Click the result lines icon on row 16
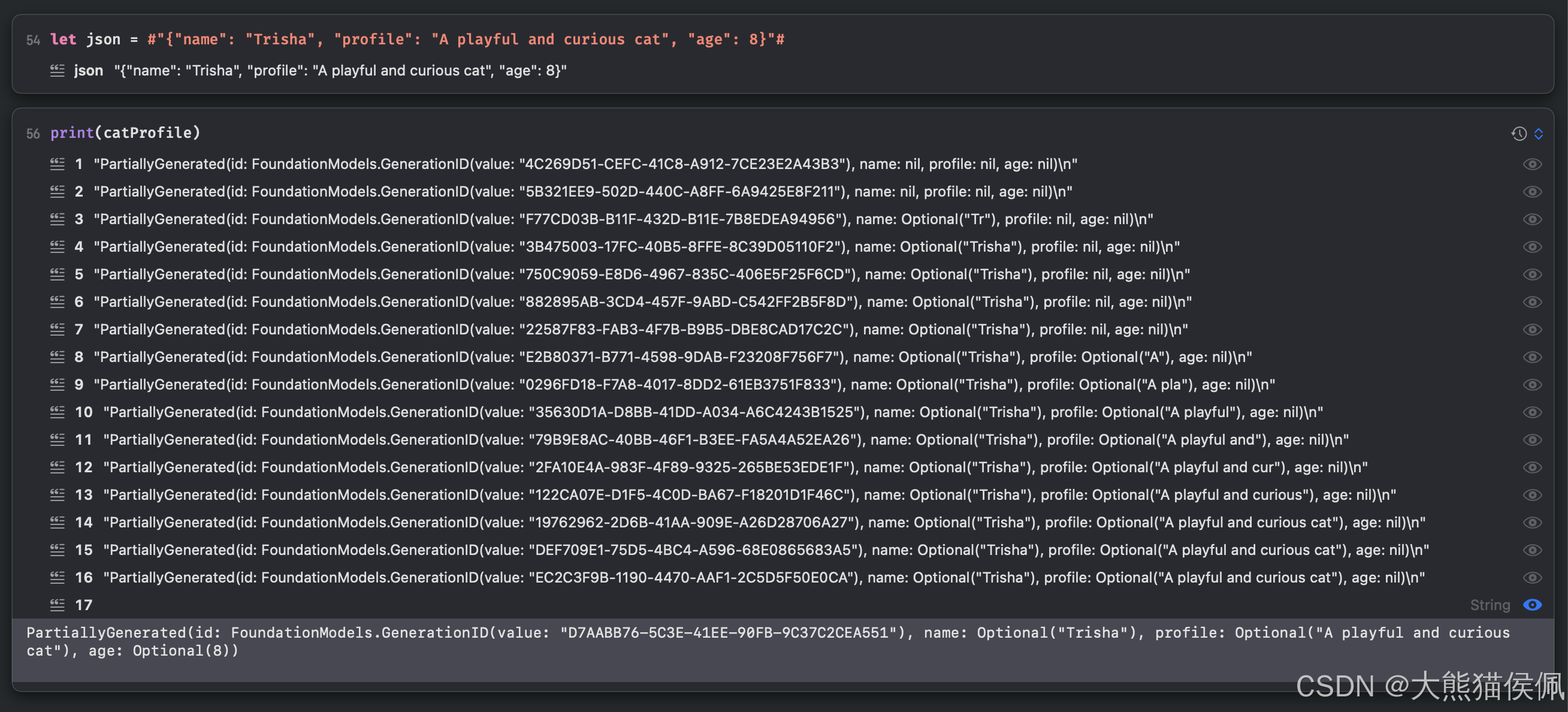This screenshot has width=1568, height=712. 57,577
